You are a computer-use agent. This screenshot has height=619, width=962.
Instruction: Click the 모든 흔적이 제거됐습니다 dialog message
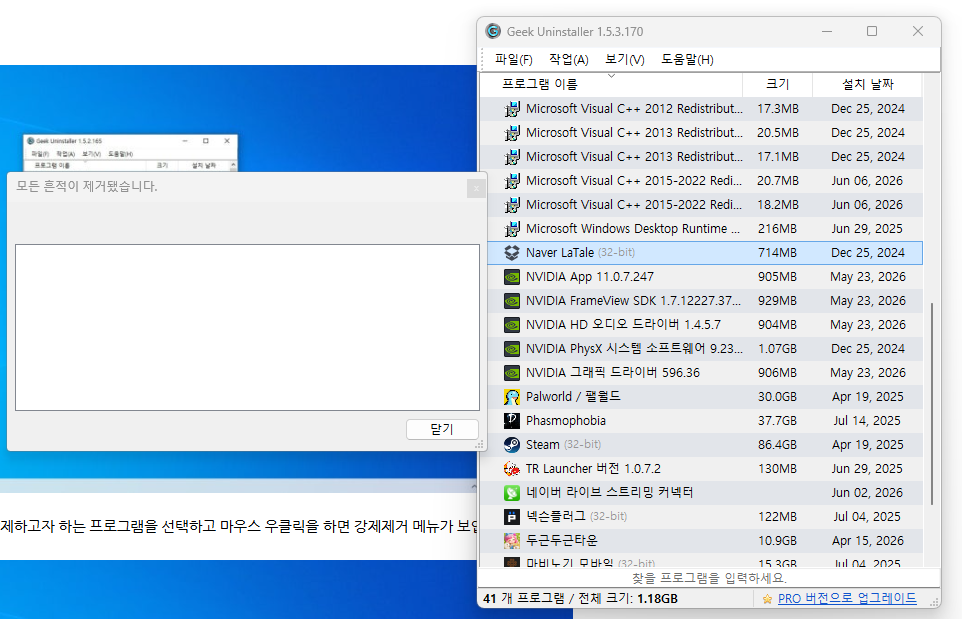(x=87, y=186)
